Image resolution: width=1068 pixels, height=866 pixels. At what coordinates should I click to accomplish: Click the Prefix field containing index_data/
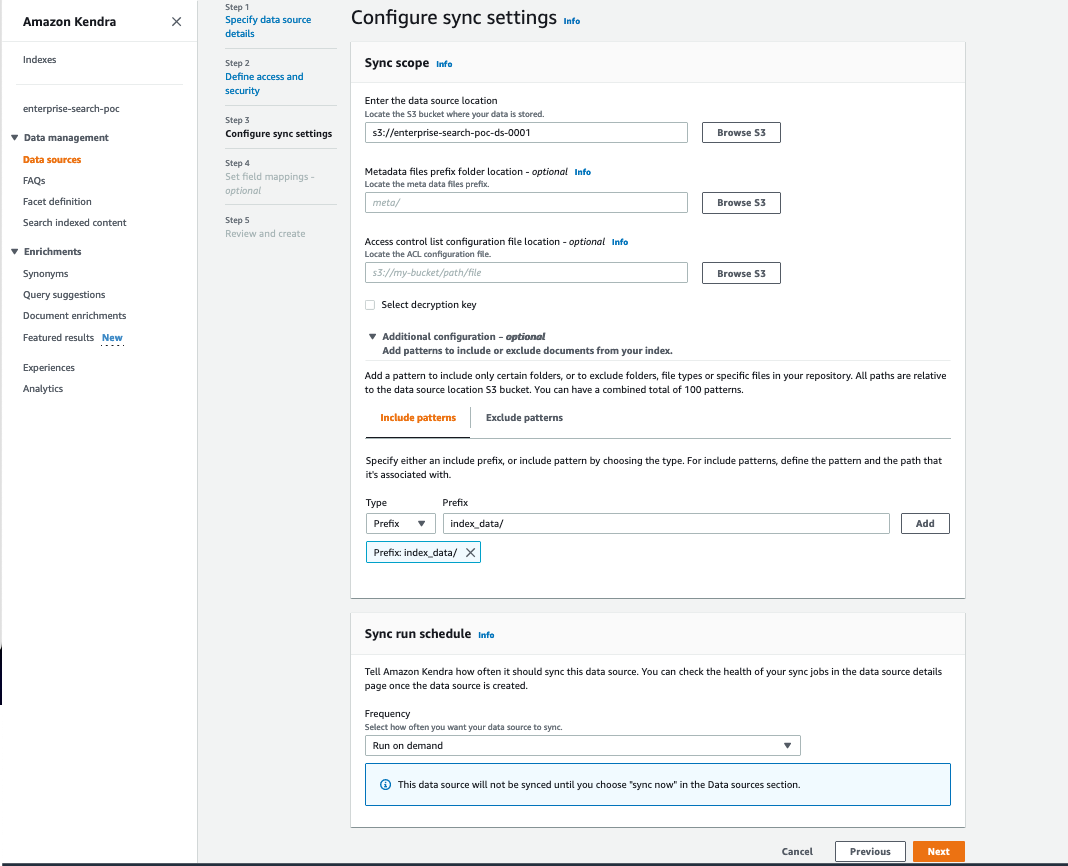[x=665, y=524]
